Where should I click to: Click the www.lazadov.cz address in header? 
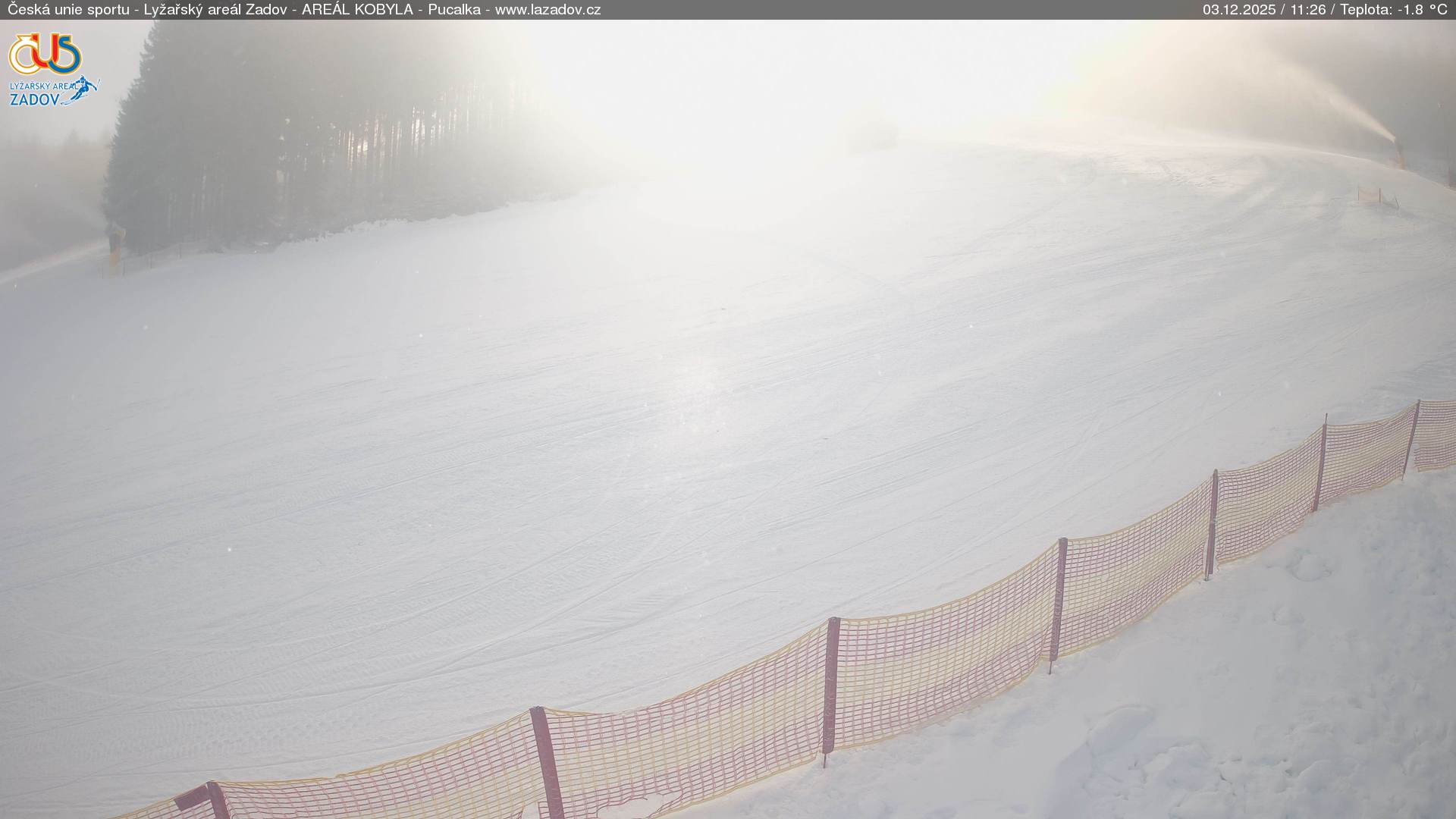click(x=548, y=10)
